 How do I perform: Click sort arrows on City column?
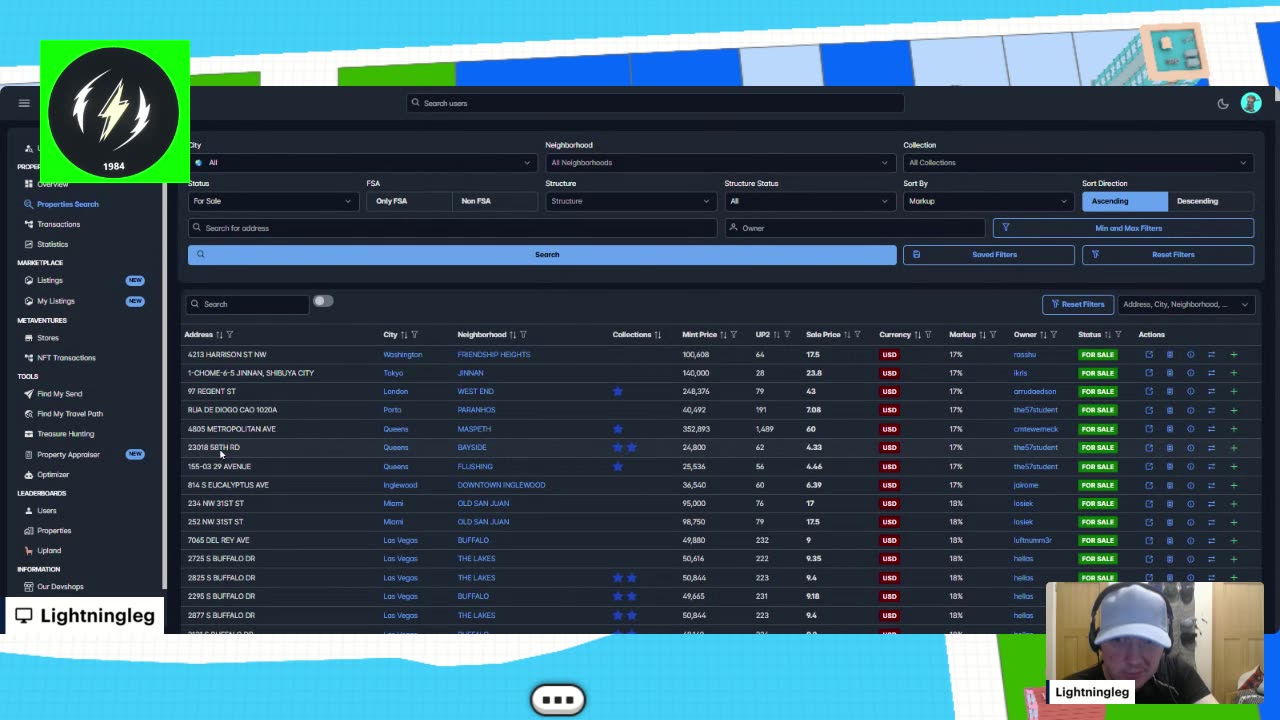tap(404, 335)
